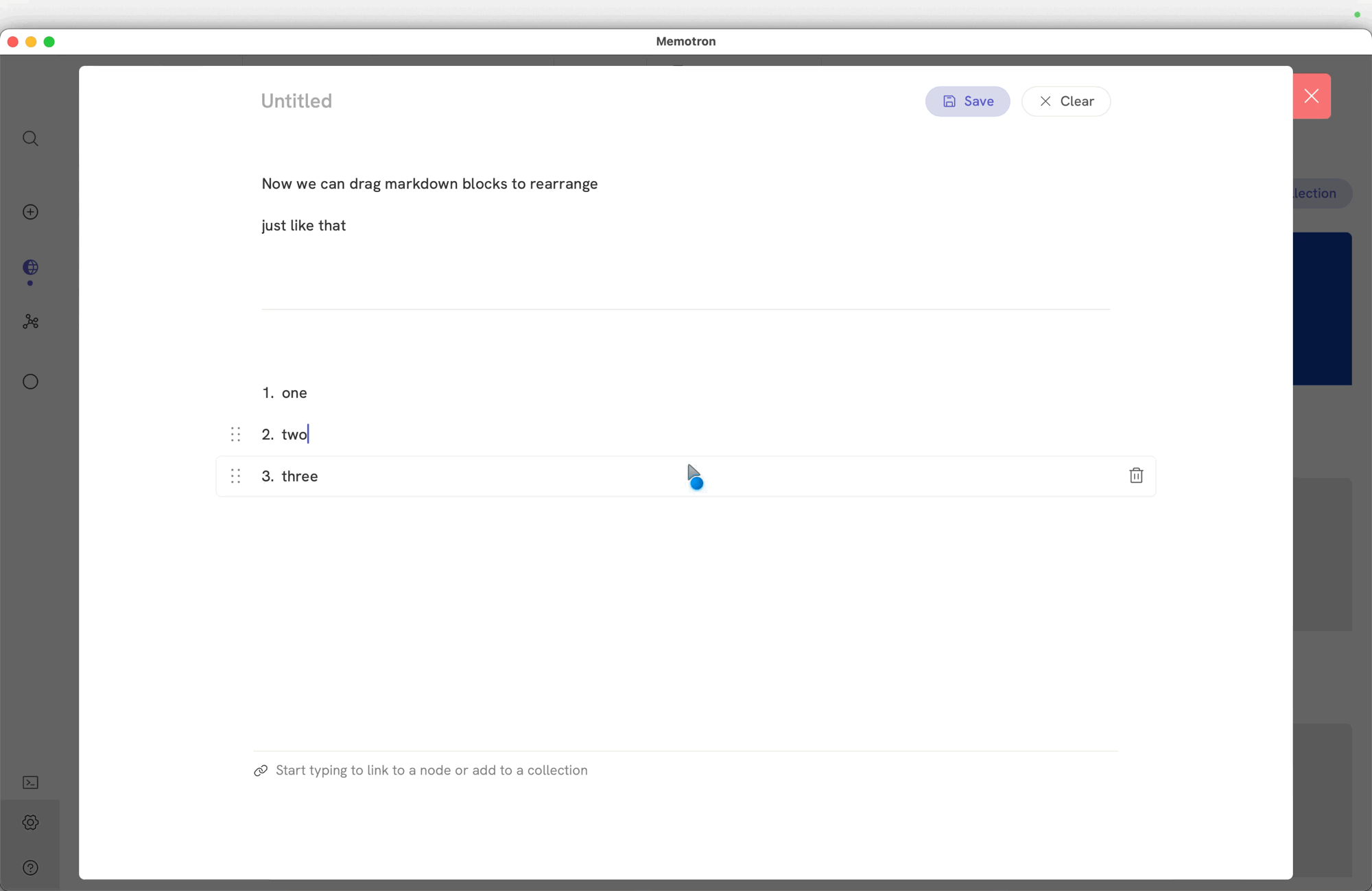The image size is (1372, 891).
Task: Click the circle icon in sidebar
Action: tap(30, 381)
